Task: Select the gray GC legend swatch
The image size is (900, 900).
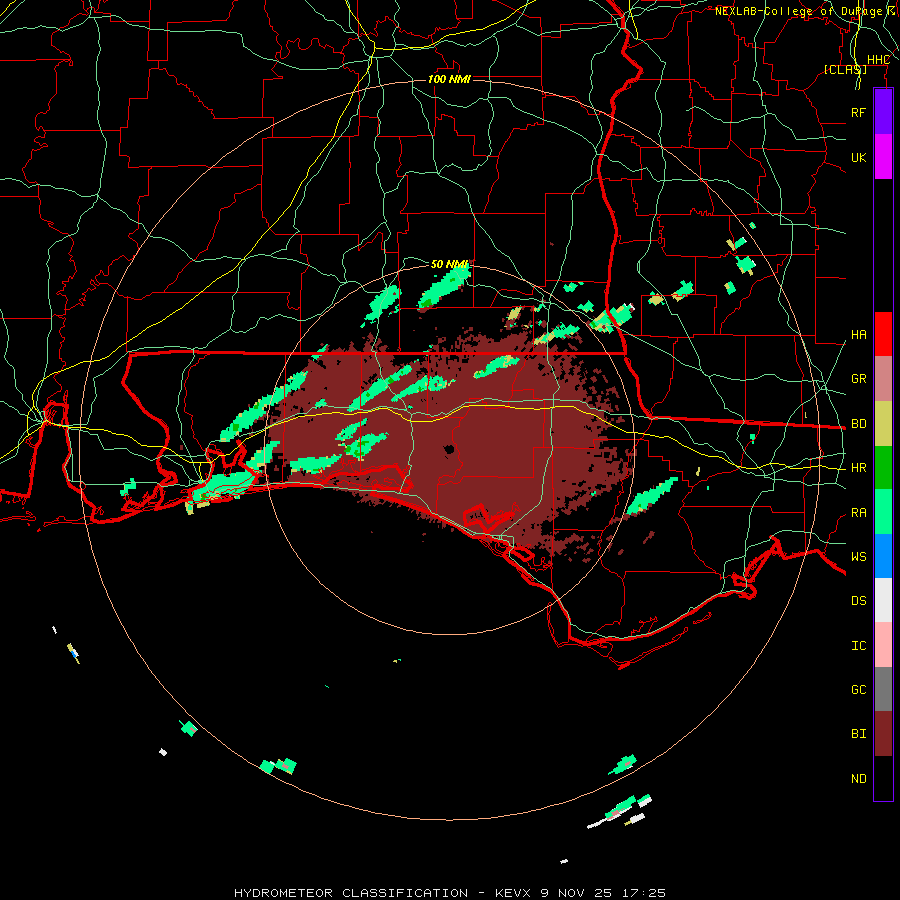Action: click(883, 689)
